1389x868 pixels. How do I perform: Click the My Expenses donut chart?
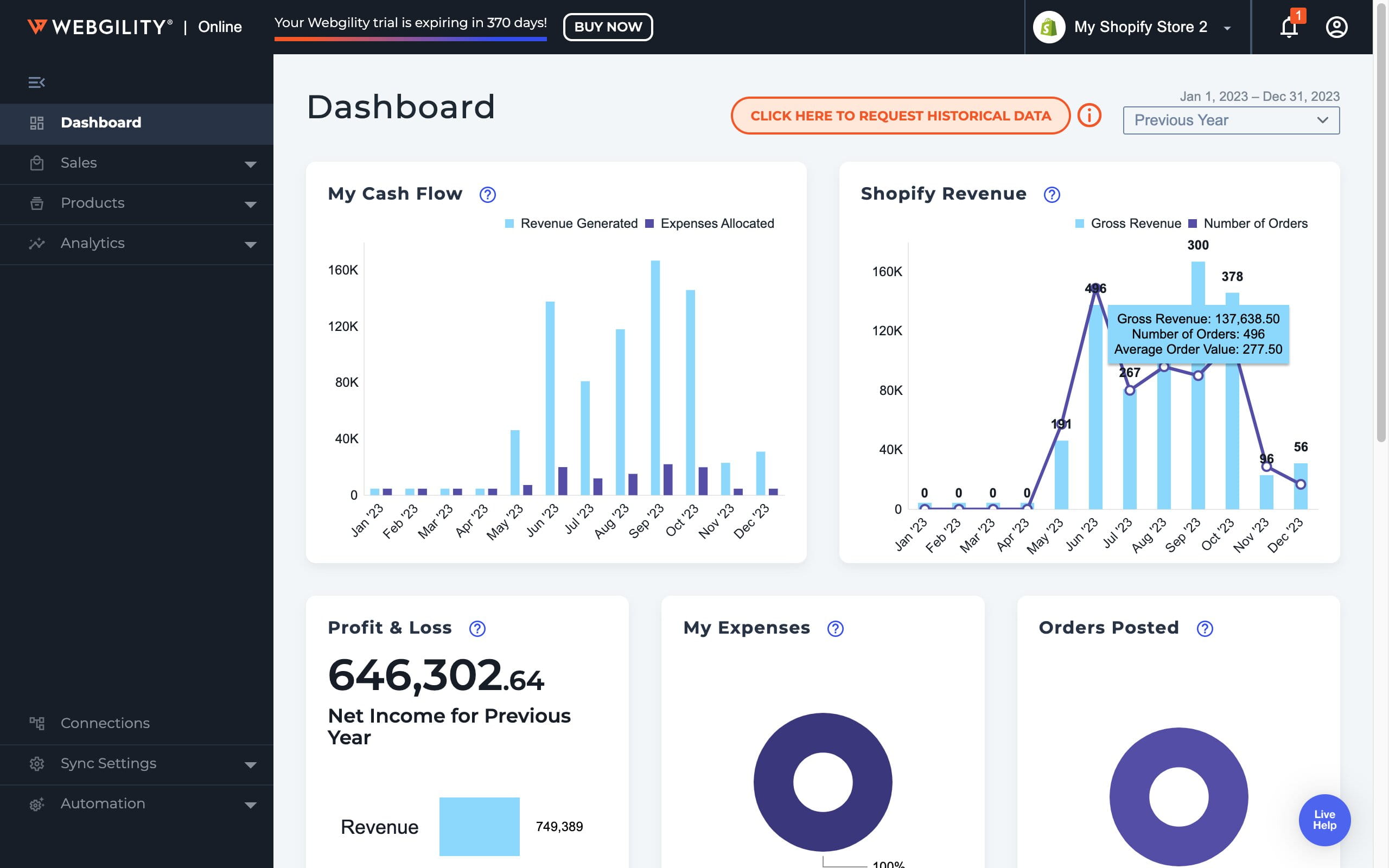pyautogui.click(x=823, y=782)
